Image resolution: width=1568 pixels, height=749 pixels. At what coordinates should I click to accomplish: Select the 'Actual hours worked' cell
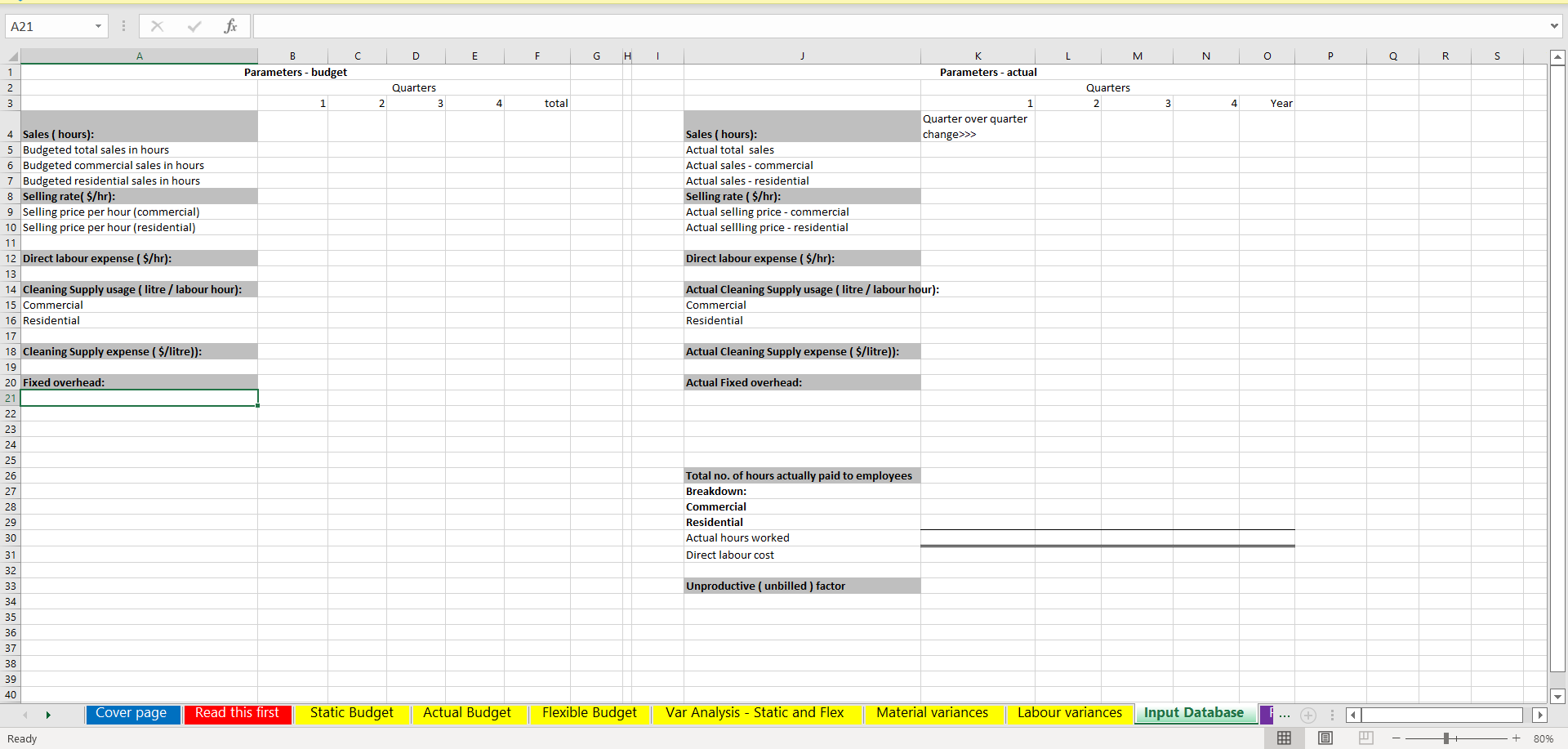click(802, 537)
